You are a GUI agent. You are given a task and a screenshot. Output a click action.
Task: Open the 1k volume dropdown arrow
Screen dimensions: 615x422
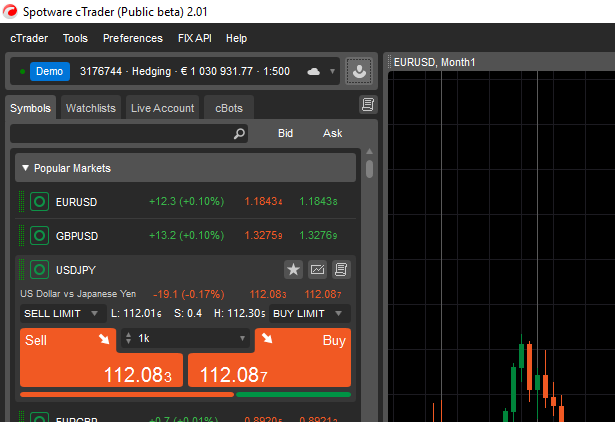click(x=242, y=338)
